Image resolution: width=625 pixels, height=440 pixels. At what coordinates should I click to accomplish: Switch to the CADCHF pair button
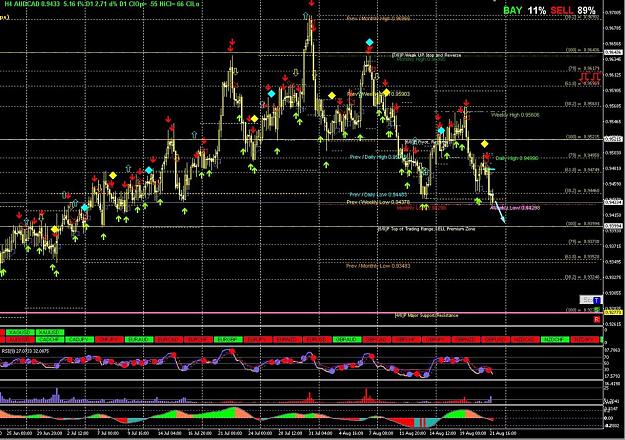click(50, 340)
